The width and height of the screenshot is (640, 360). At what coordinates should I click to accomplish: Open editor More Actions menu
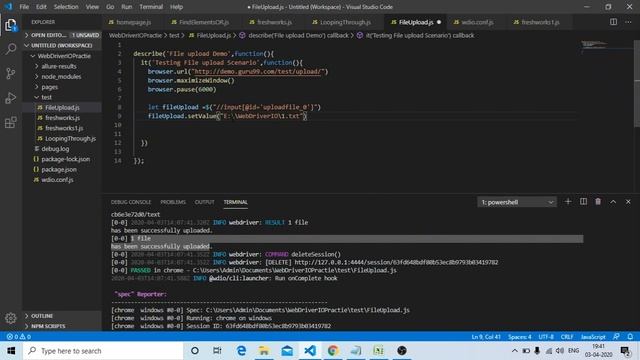628,22
